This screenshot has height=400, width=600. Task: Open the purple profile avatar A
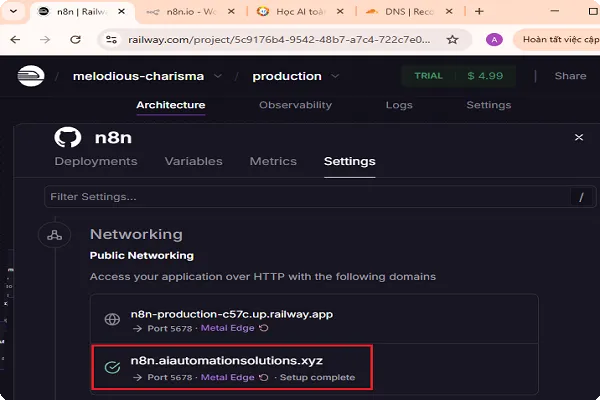pyautogui.click(x=494, y=39)
